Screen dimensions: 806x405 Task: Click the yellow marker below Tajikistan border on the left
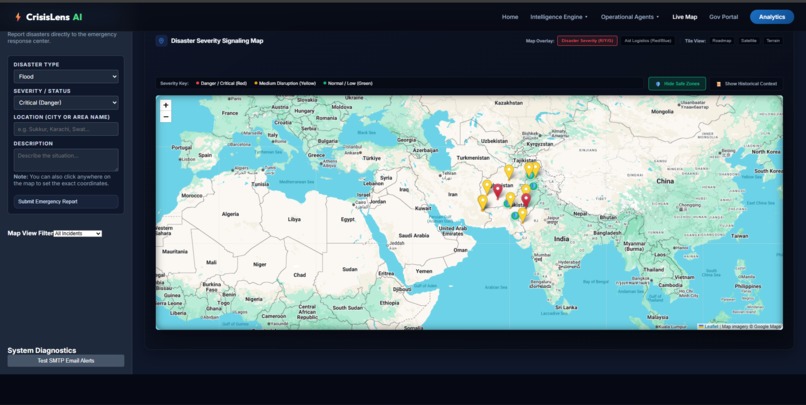click(509, 172)
